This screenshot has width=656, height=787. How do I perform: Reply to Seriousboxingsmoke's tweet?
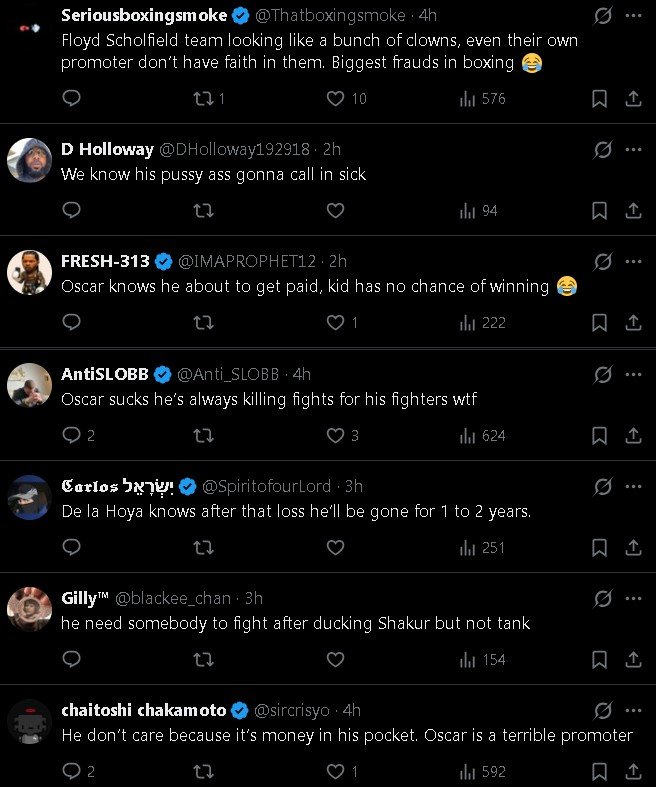pos(71,98)
